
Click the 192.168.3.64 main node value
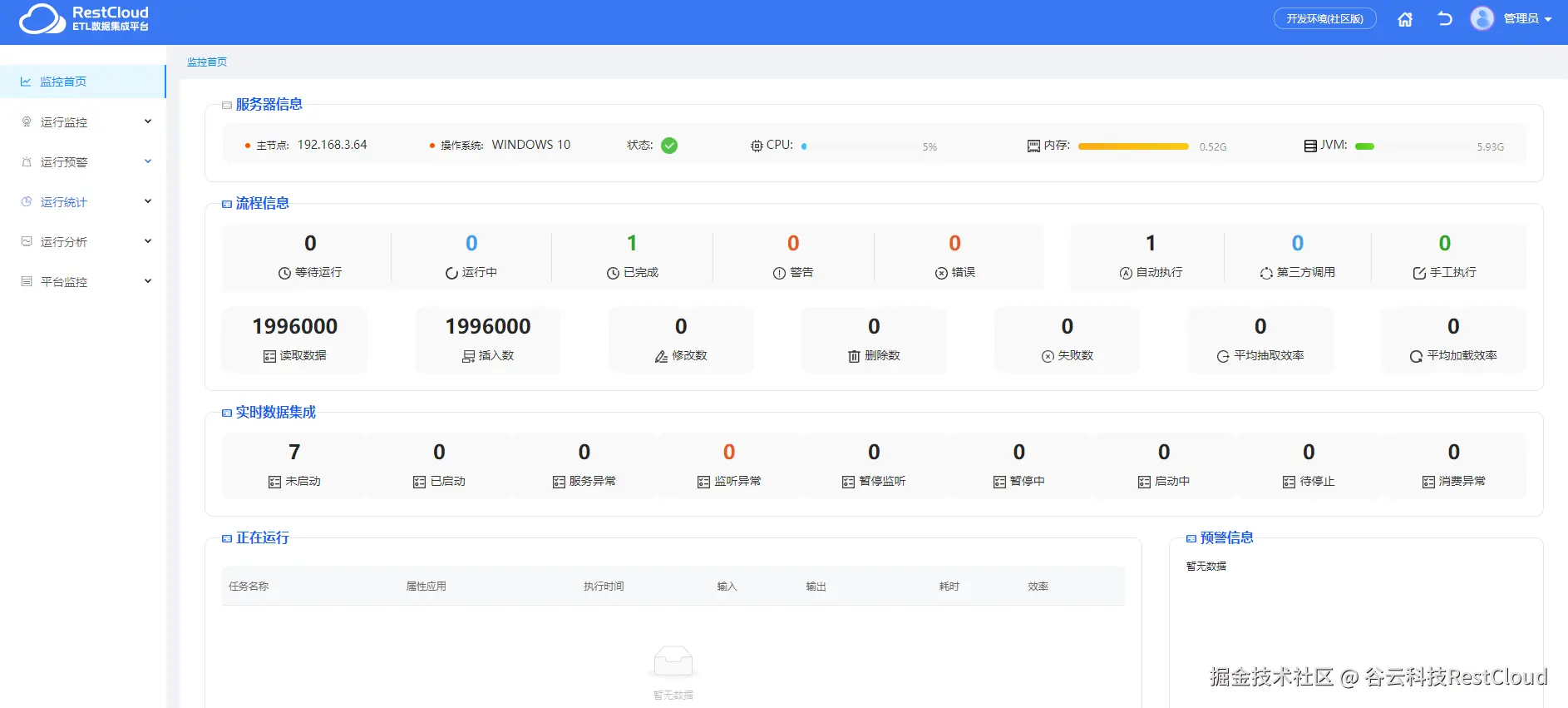tap(332, 145)
